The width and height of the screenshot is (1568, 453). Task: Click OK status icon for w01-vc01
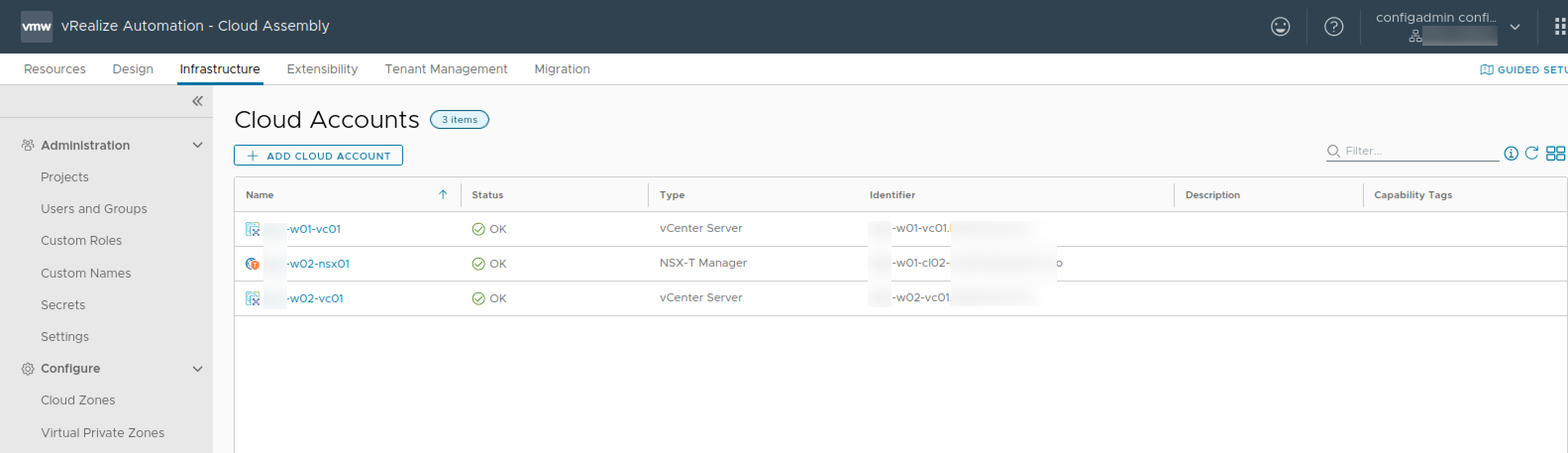pos(478,229)
